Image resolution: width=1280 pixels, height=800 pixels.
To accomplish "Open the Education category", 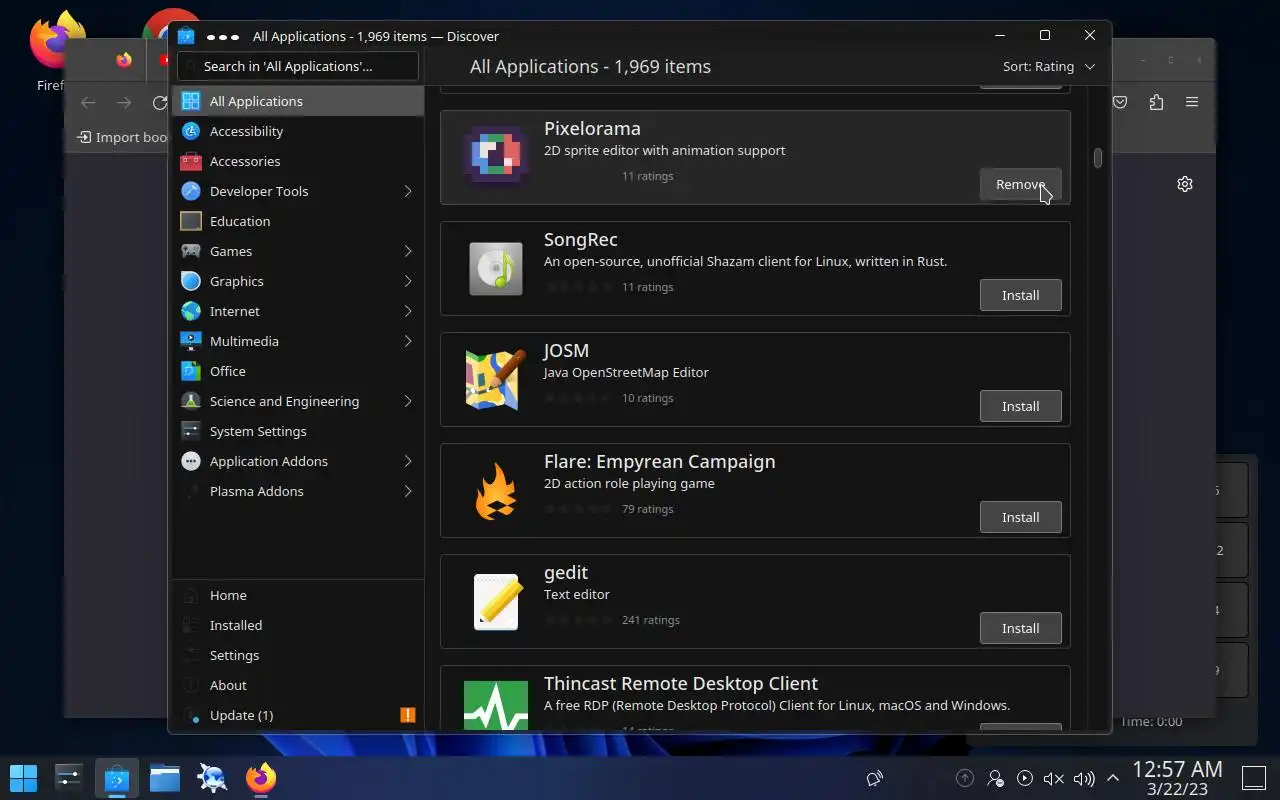I will pos(298,221).
